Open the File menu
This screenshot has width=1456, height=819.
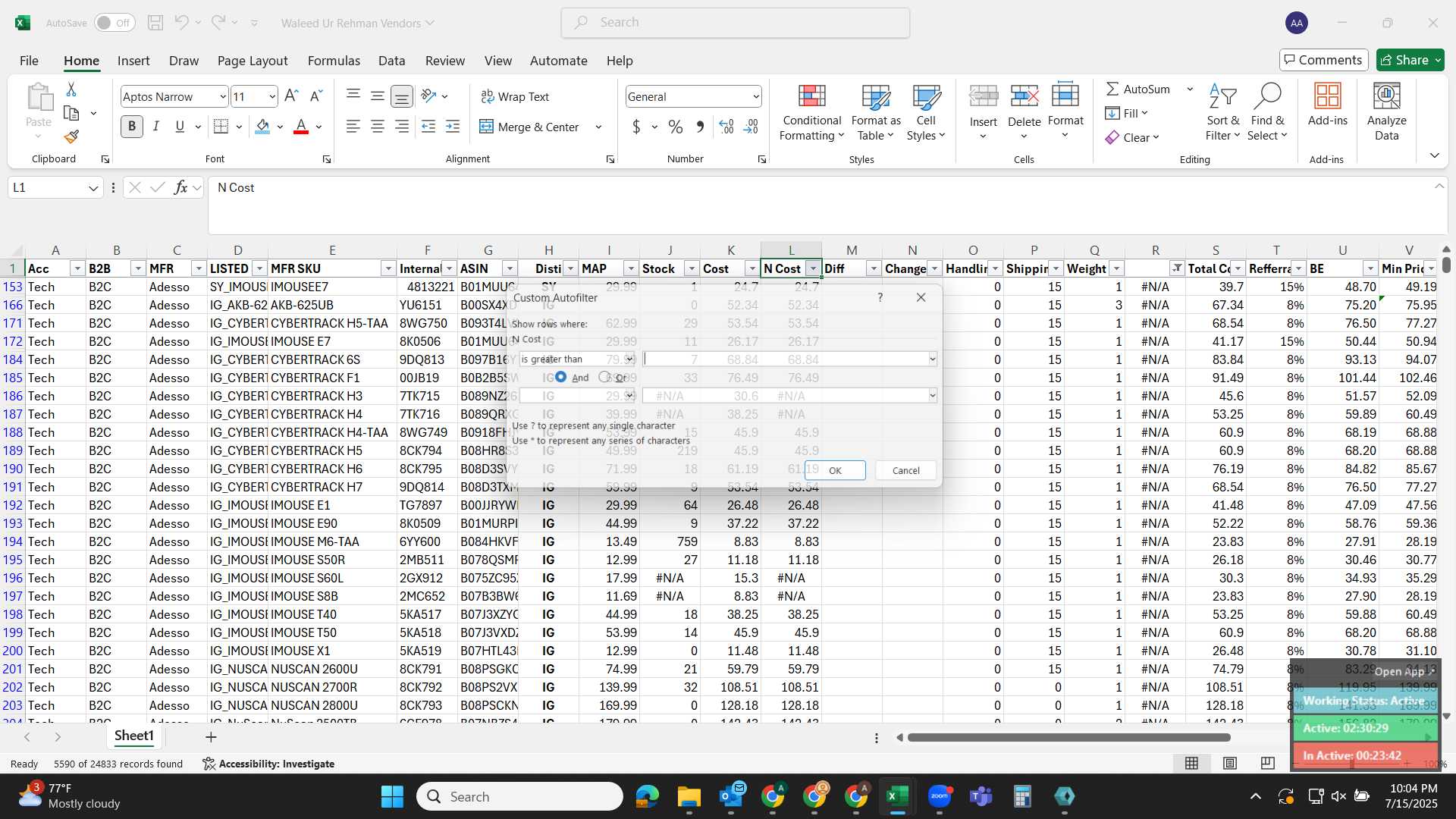pos(29,61)
